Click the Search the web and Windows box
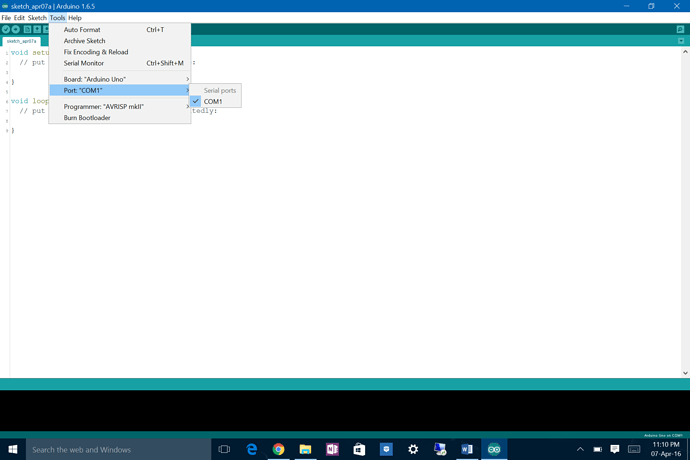The width and height of the screenshot is (690, 460). (118, 449)
